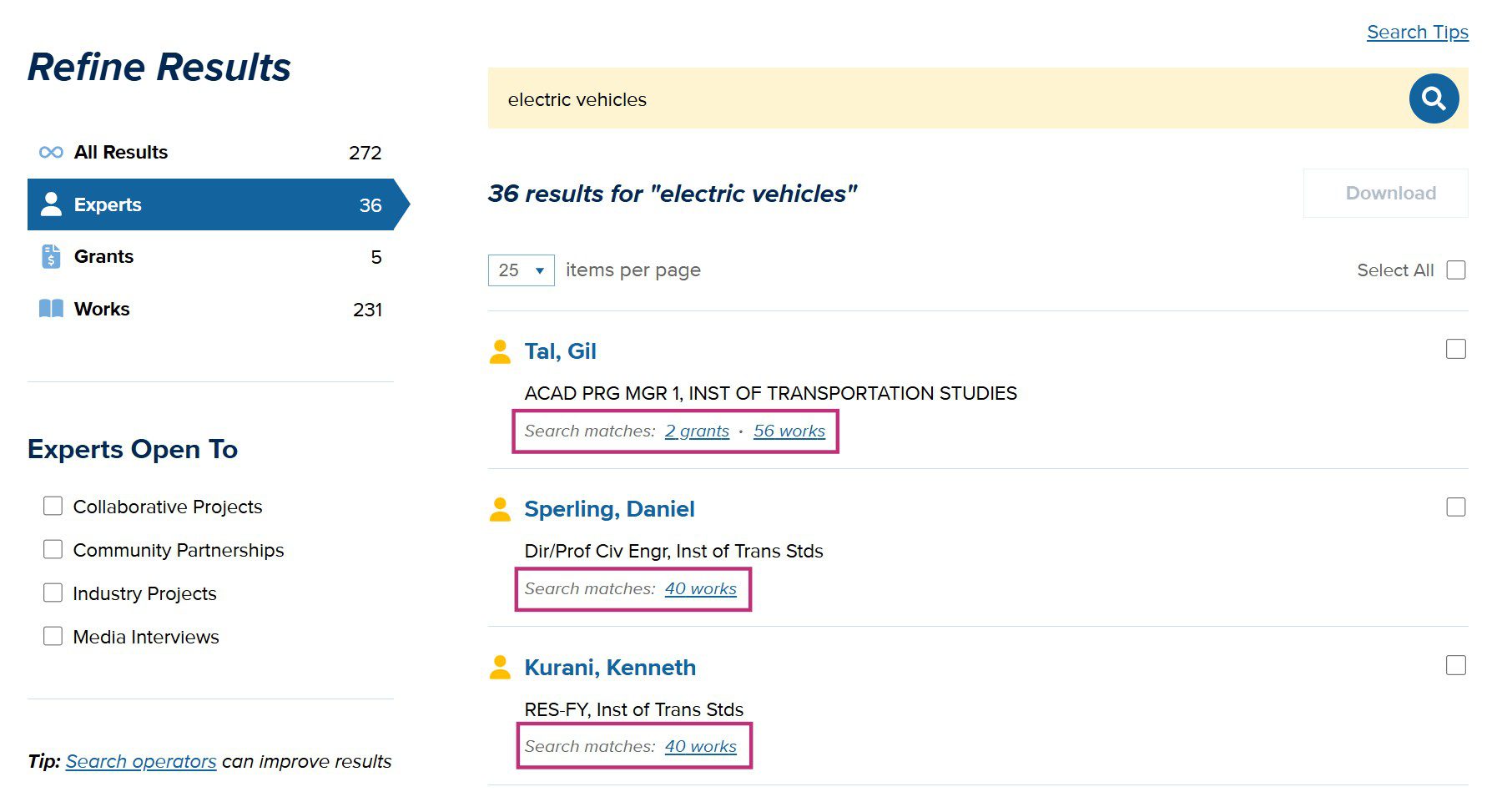The width and height of the screenshot is (1512, 797).
Task: Check the Media Interviews filter
Action: [53, 637]
